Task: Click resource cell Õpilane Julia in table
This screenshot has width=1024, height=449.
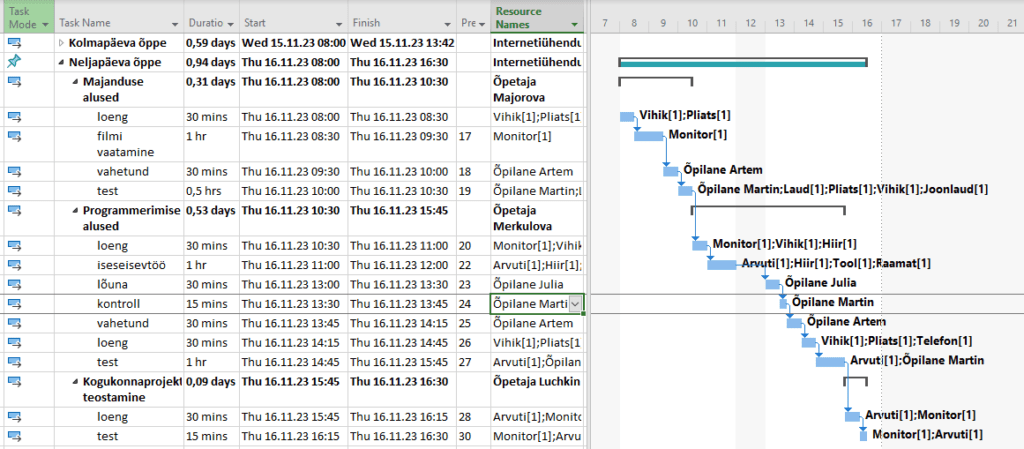Action: click(x=537, y=285)
